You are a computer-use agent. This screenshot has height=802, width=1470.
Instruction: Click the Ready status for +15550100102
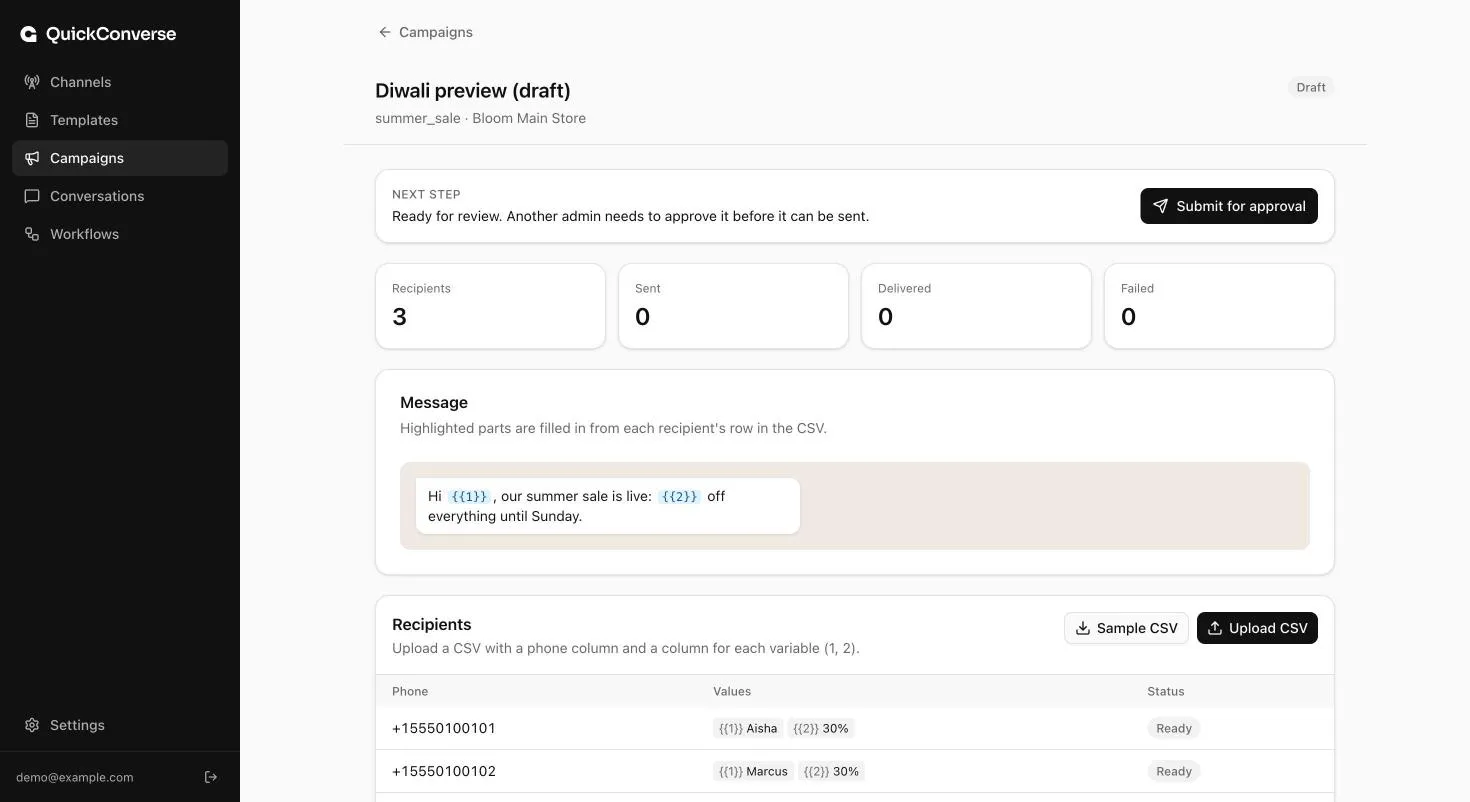1173,771
